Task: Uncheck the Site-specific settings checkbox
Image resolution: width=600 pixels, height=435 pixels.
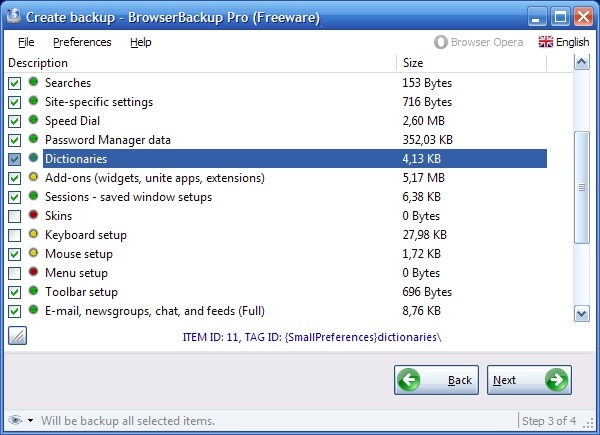Action: coord(15,102)
